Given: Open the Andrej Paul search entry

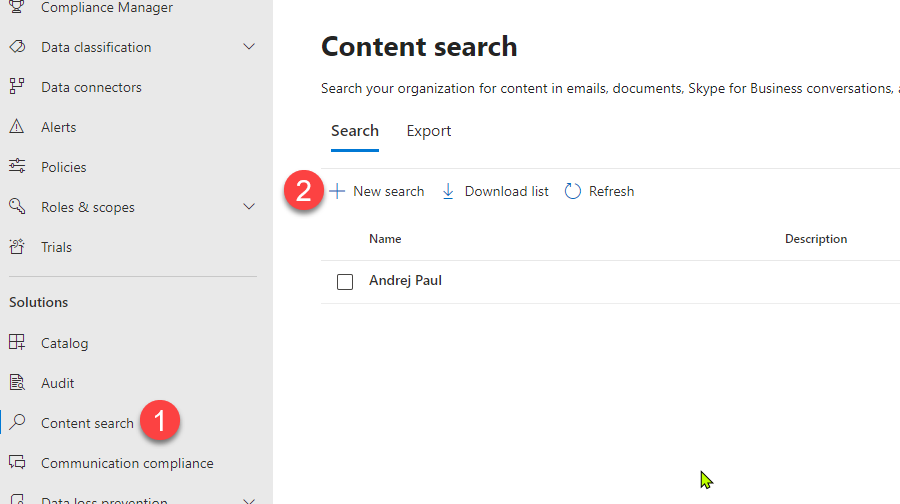Looking at the screenshot, I should (x=405, y=281).
